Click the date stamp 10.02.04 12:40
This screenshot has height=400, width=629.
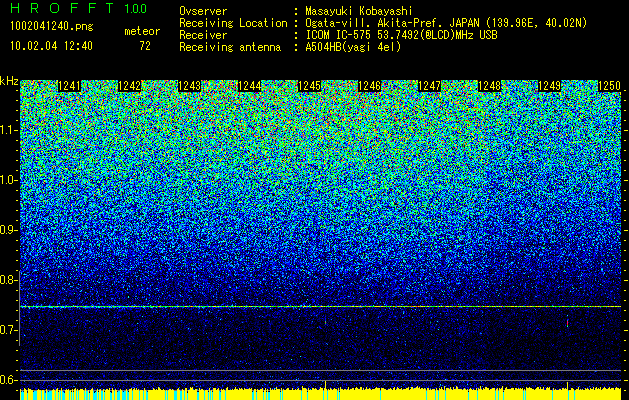coord(51,46)
